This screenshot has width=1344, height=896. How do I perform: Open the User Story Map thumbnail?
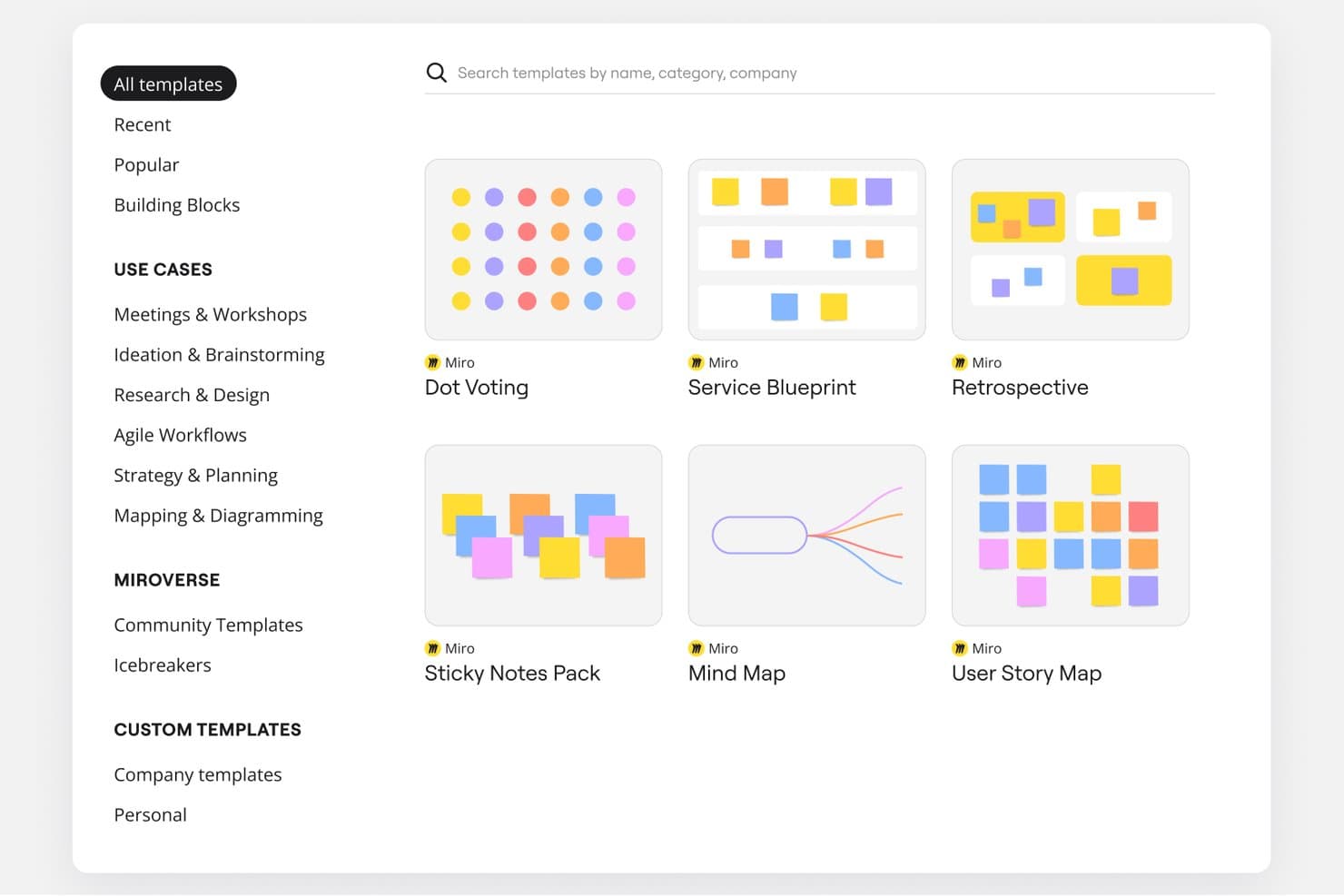[x=1071, y=536]
